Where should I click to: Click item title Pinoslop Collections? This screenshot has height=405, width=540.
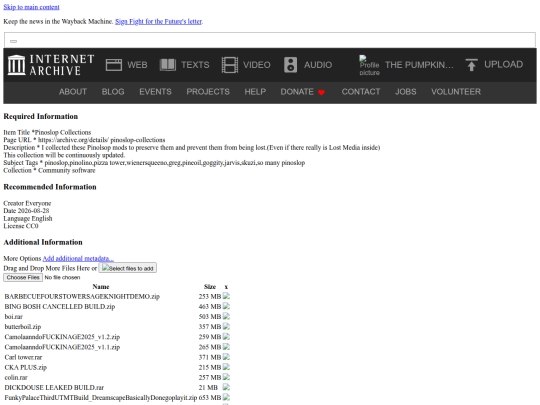pyautogui.click(x=63, y=132)
